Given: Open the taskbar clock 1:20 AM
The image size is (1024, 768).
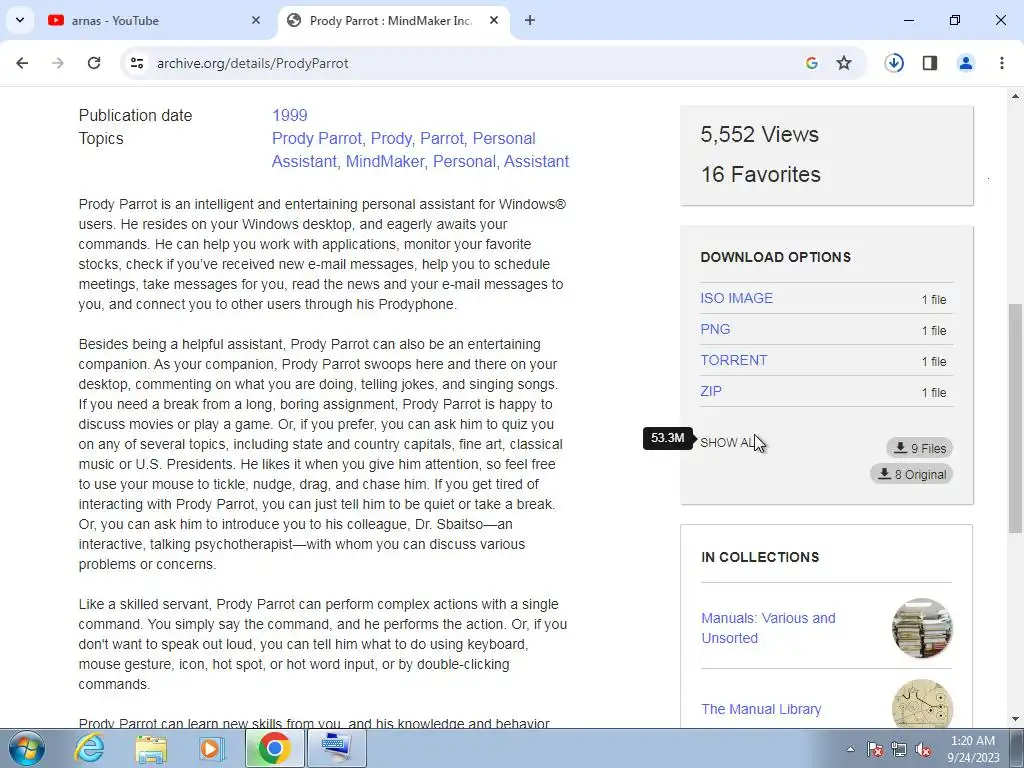Looking at the screenshot, I should pos(973,749).
